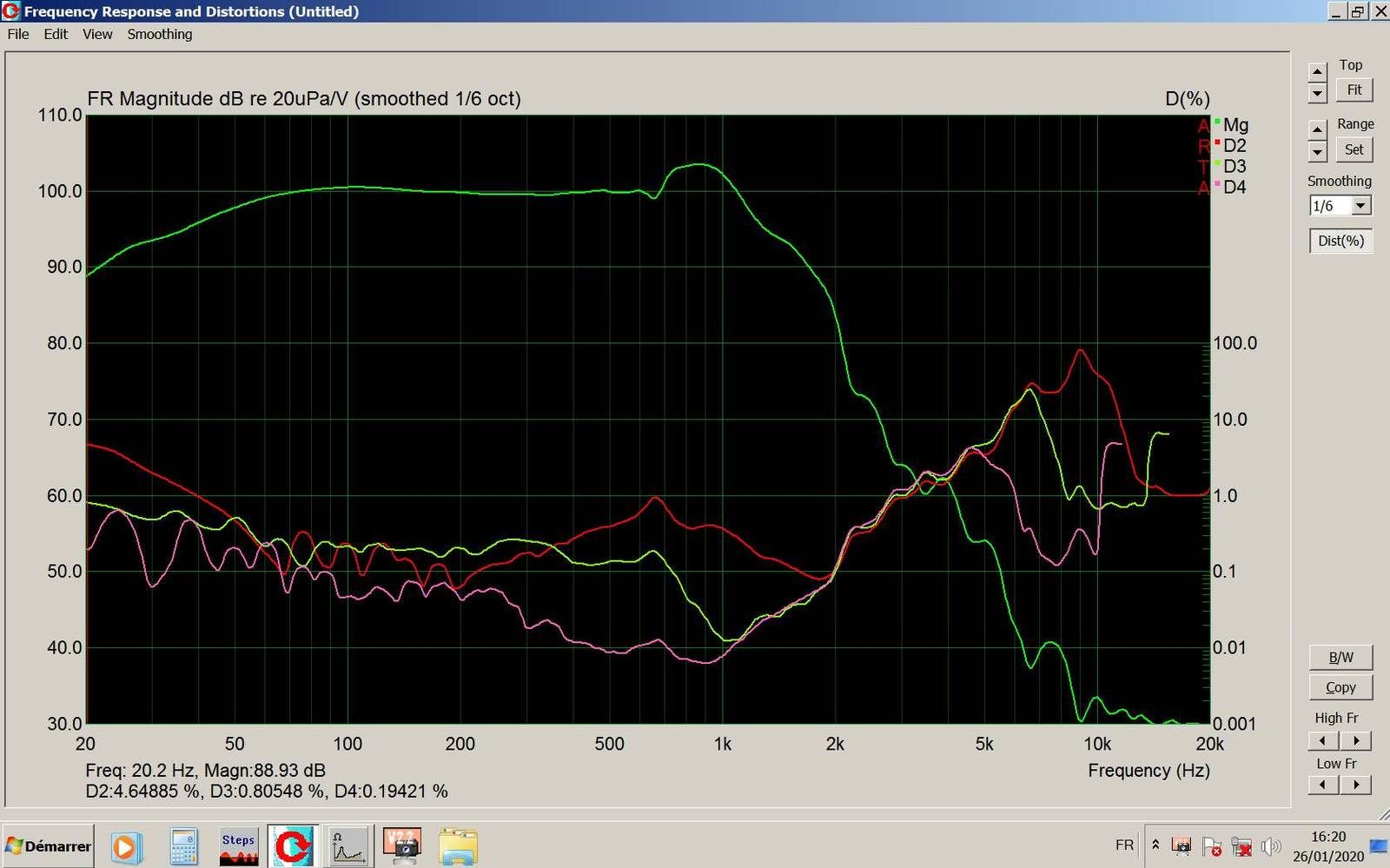The height and width of the screenshot is (868, 1390).
Task: Shift High Fr right with arrow button
Action: point(1356,740)
